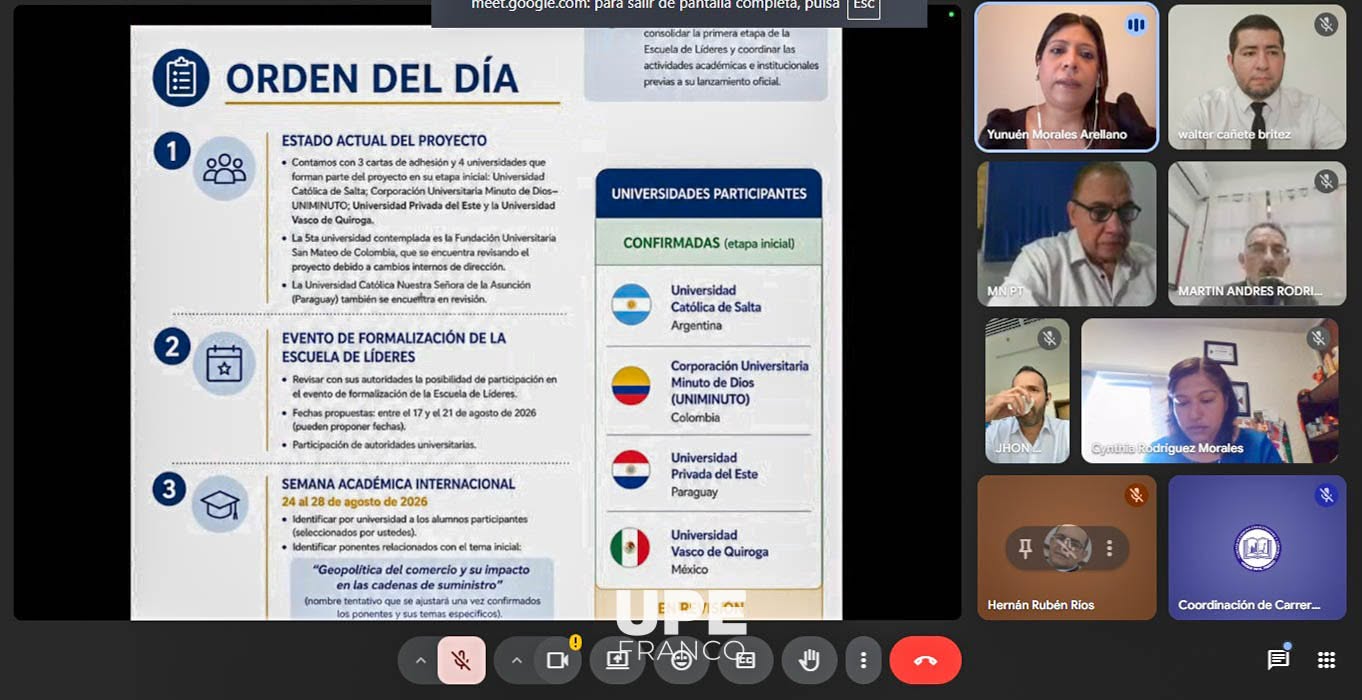Viewport: 1362px width, 700px height.
Task: Click circled number 1 in the agenda
Action: tap(172, 152)
